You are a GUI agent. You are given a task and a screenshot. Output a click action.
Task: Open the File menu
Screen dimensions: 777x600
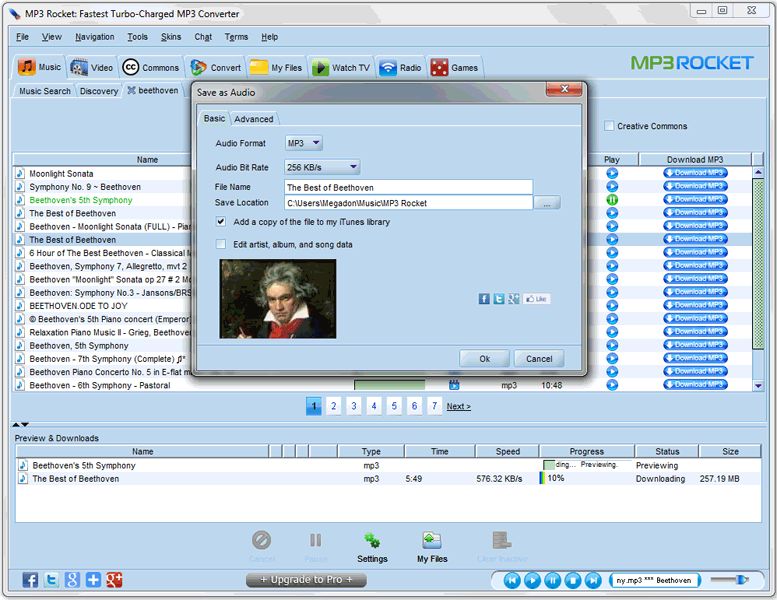coord(22,37)
